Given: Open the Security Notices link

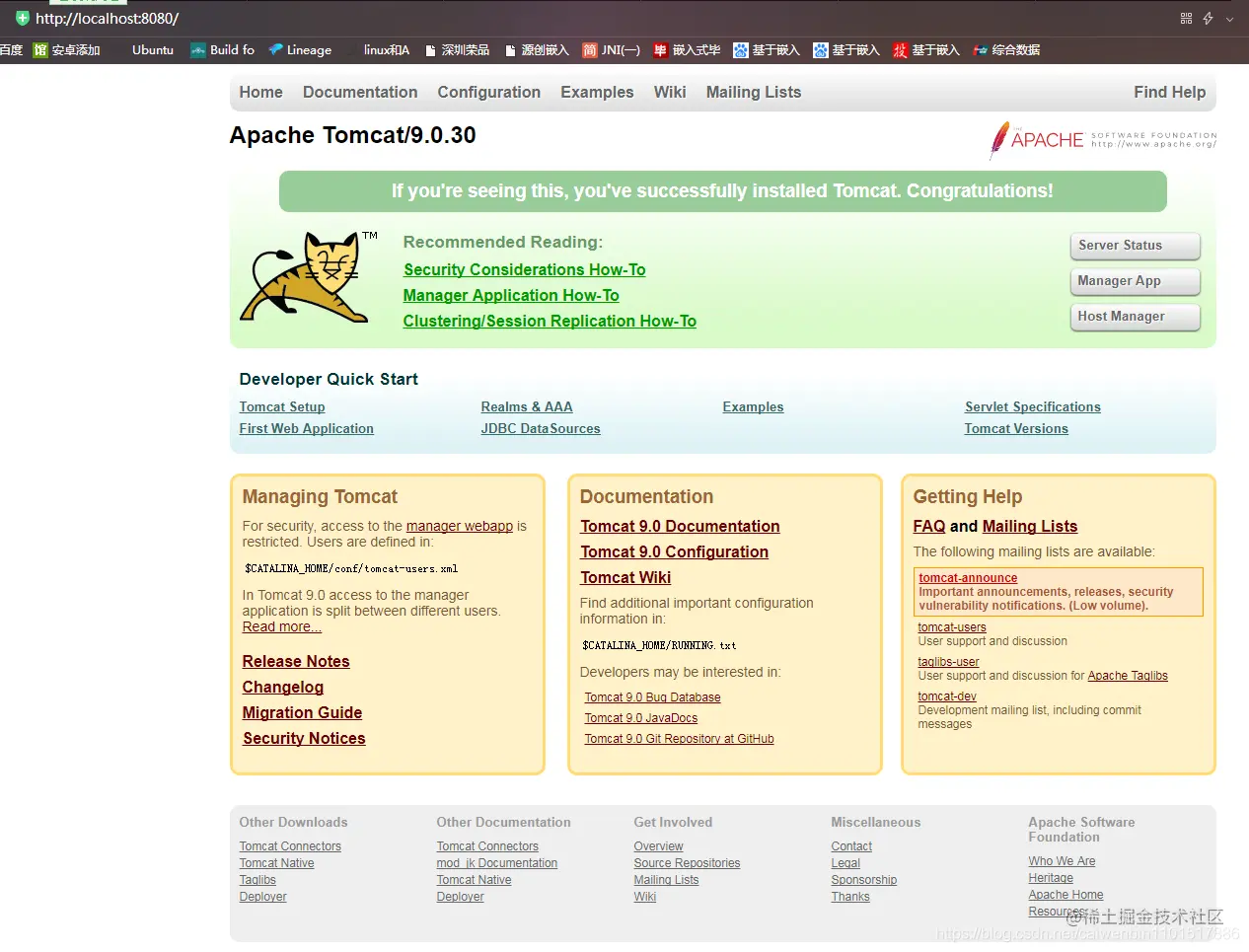Looking at the screenshot, I should tap(304, 738).
